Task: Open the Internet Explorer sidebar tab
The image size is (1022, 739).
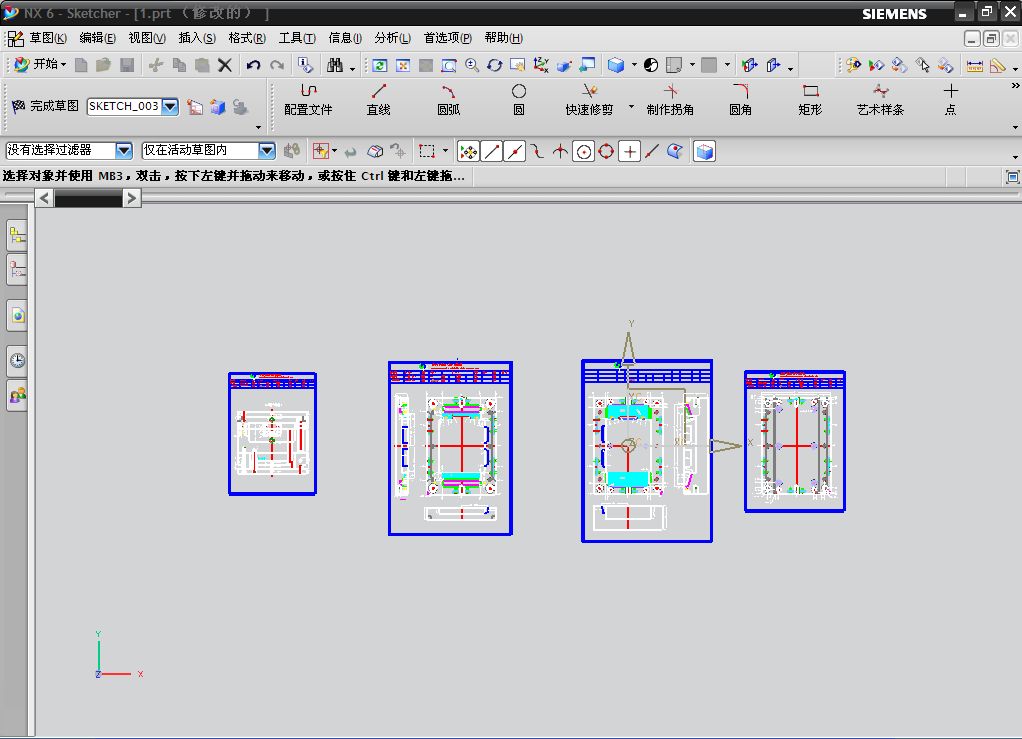Action: [18, 315]
